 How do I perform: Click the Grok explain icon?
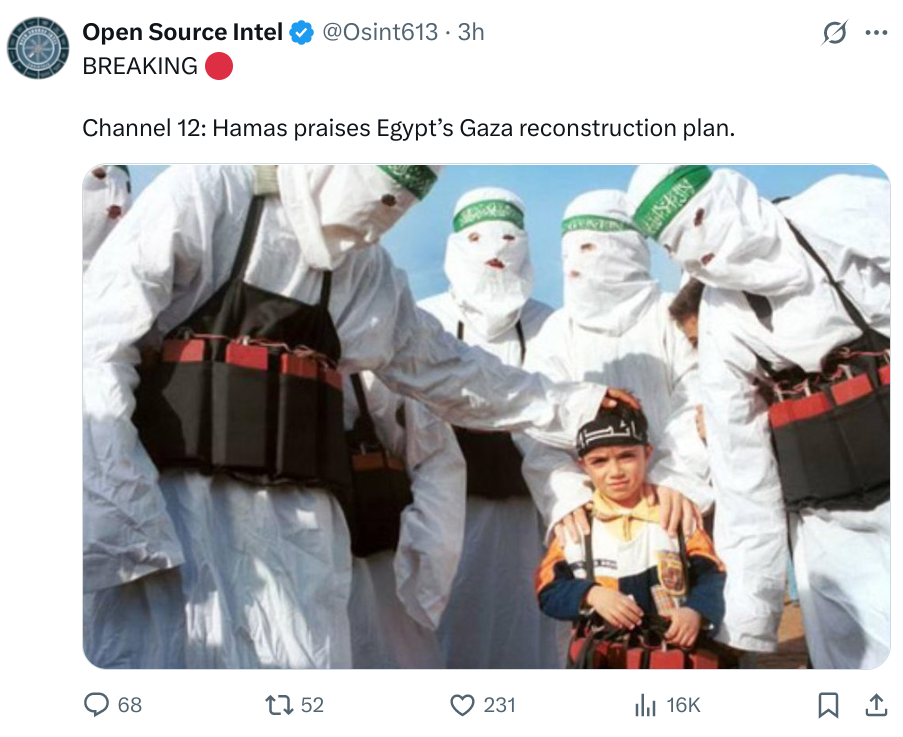point(834,32)
